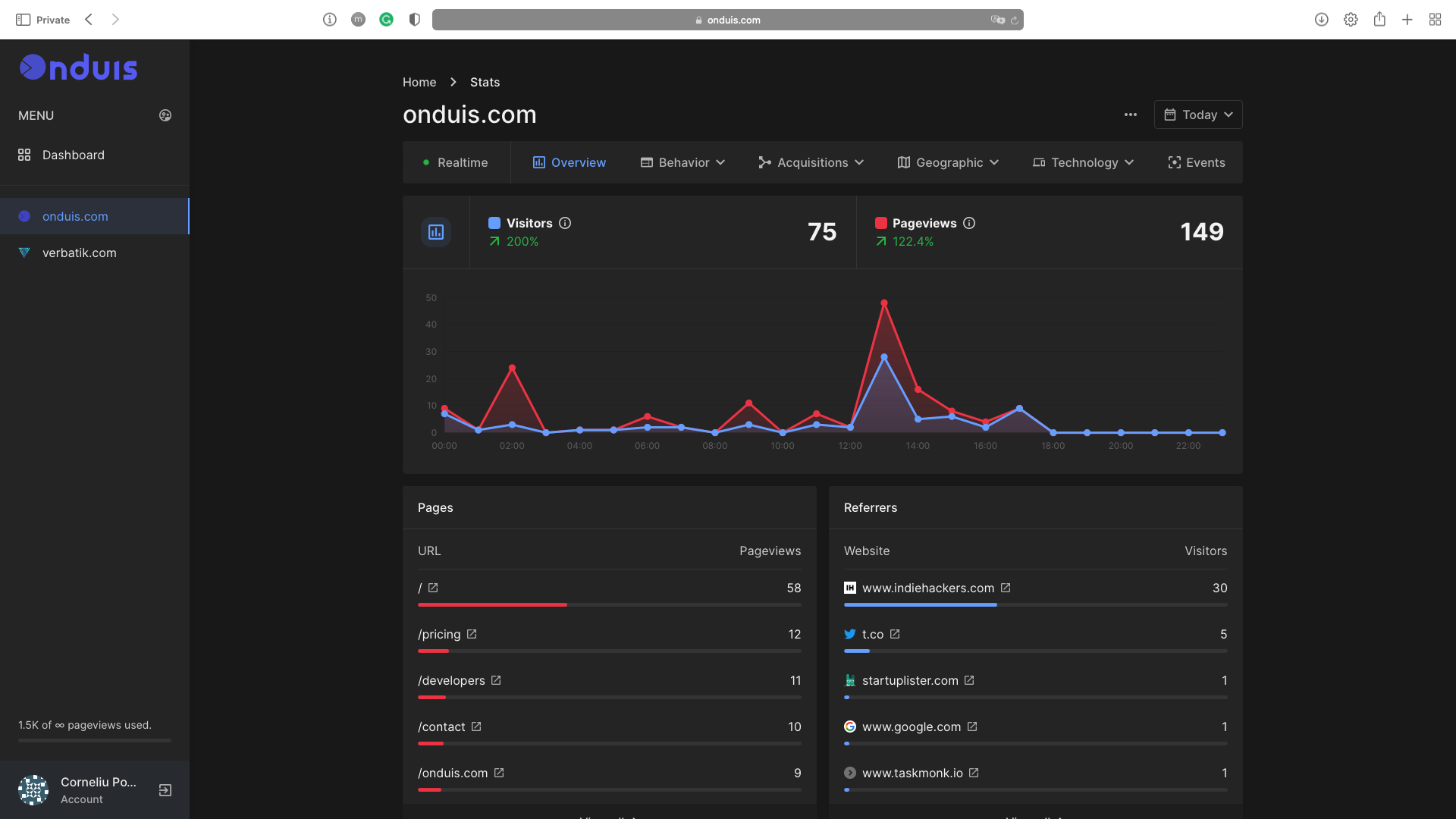Click the browser settings gear icon
This screenshot has height=819, width=1456.
pyautogui.click(x=1351, y=20)
